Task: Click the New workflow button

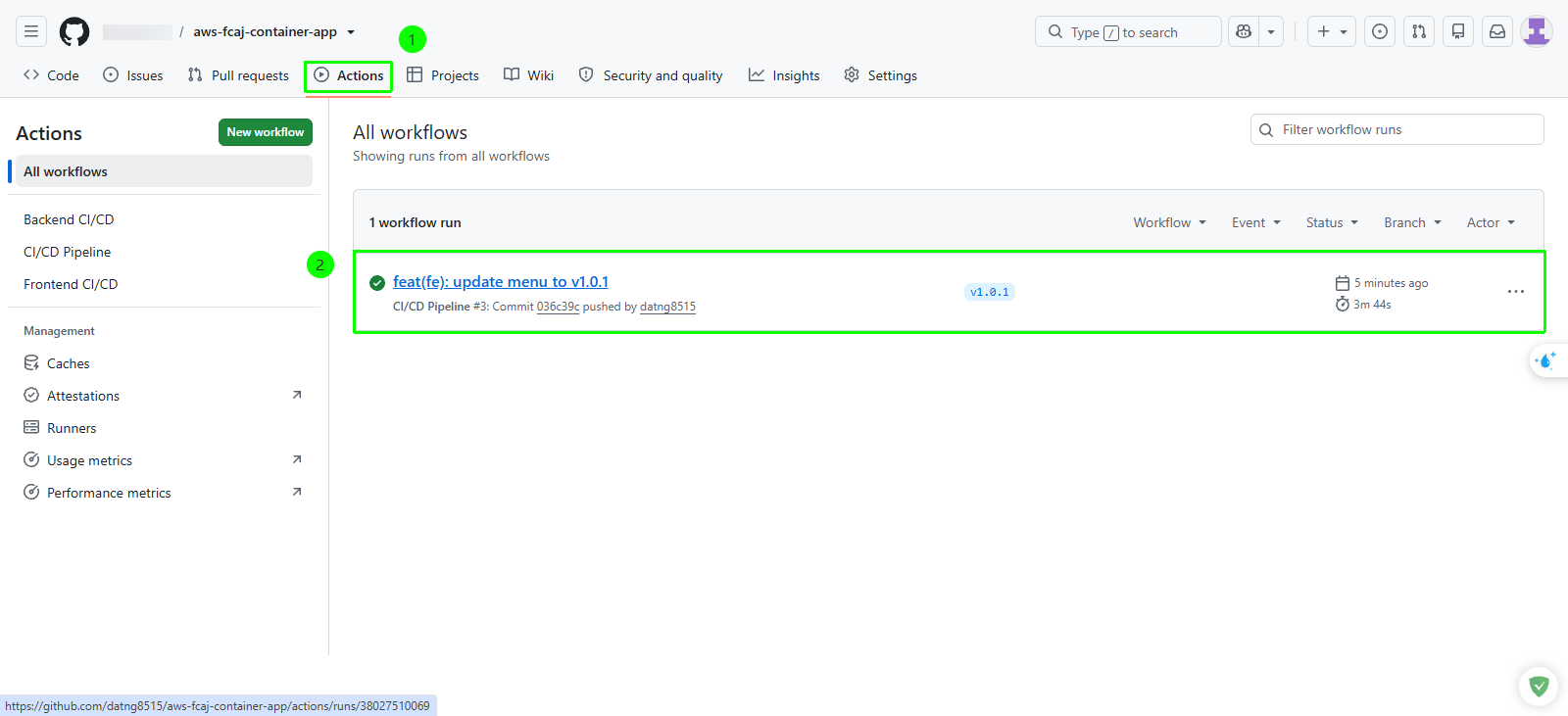Action: point(266,132)
